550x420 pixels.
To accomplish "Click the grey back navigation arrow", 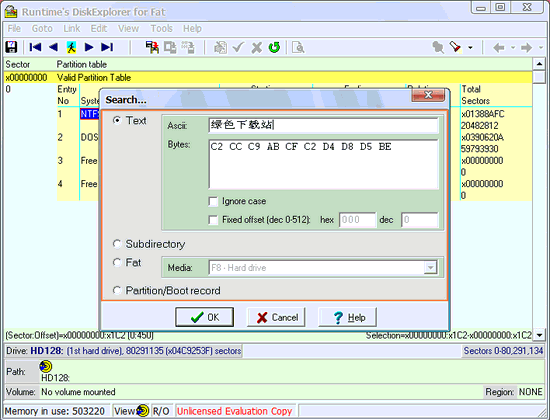I will [499, 47].
